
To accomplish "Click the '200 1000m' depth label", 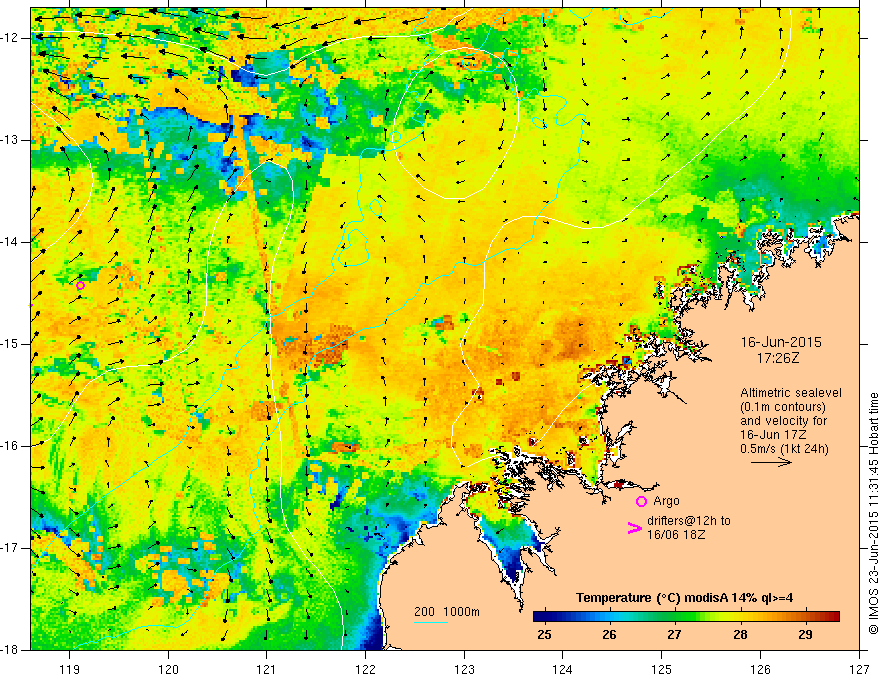I will pyautogui.click(x=447, y=612).
